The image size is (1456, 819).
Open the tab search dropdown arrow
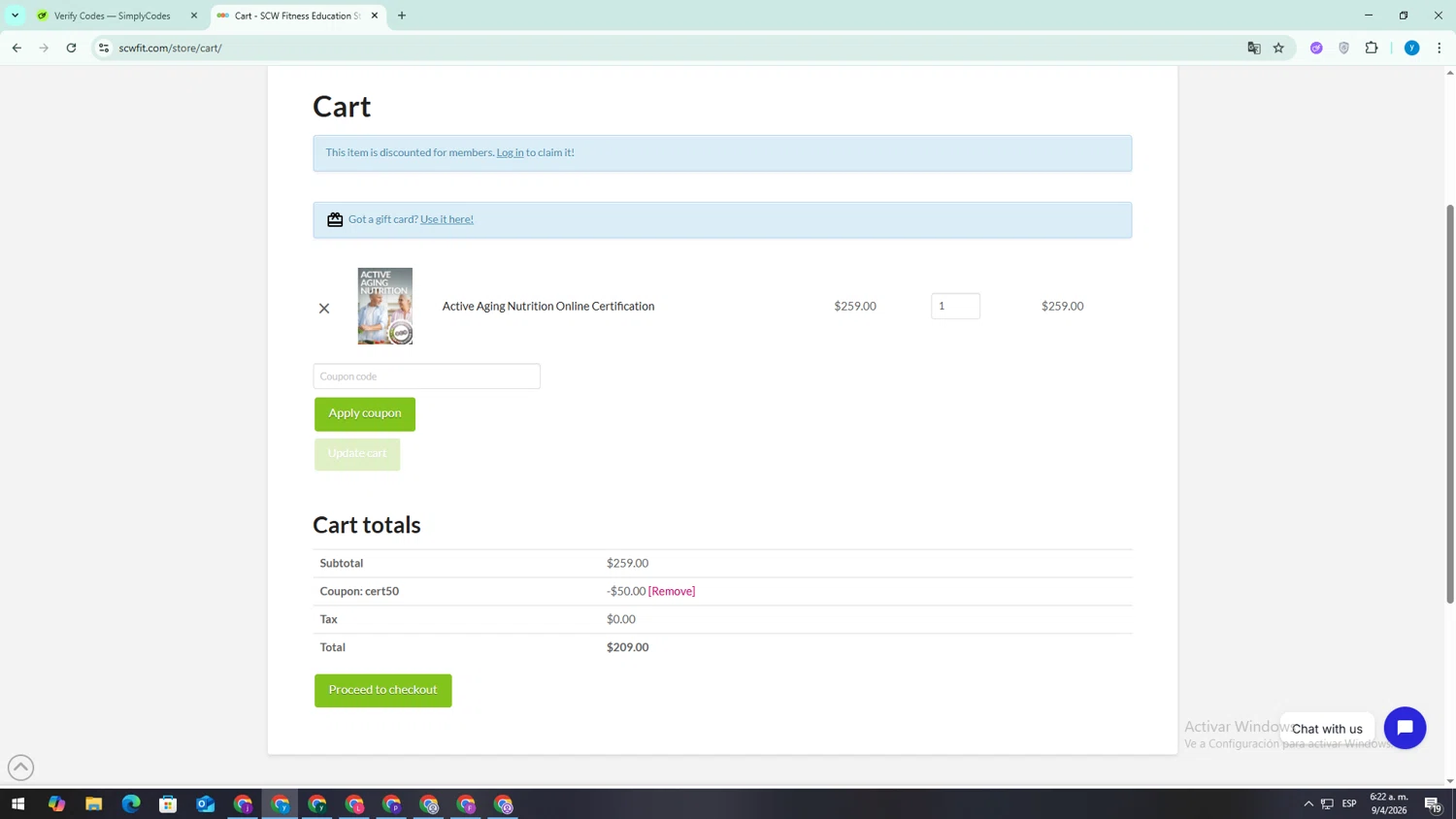tap(15, 16)
